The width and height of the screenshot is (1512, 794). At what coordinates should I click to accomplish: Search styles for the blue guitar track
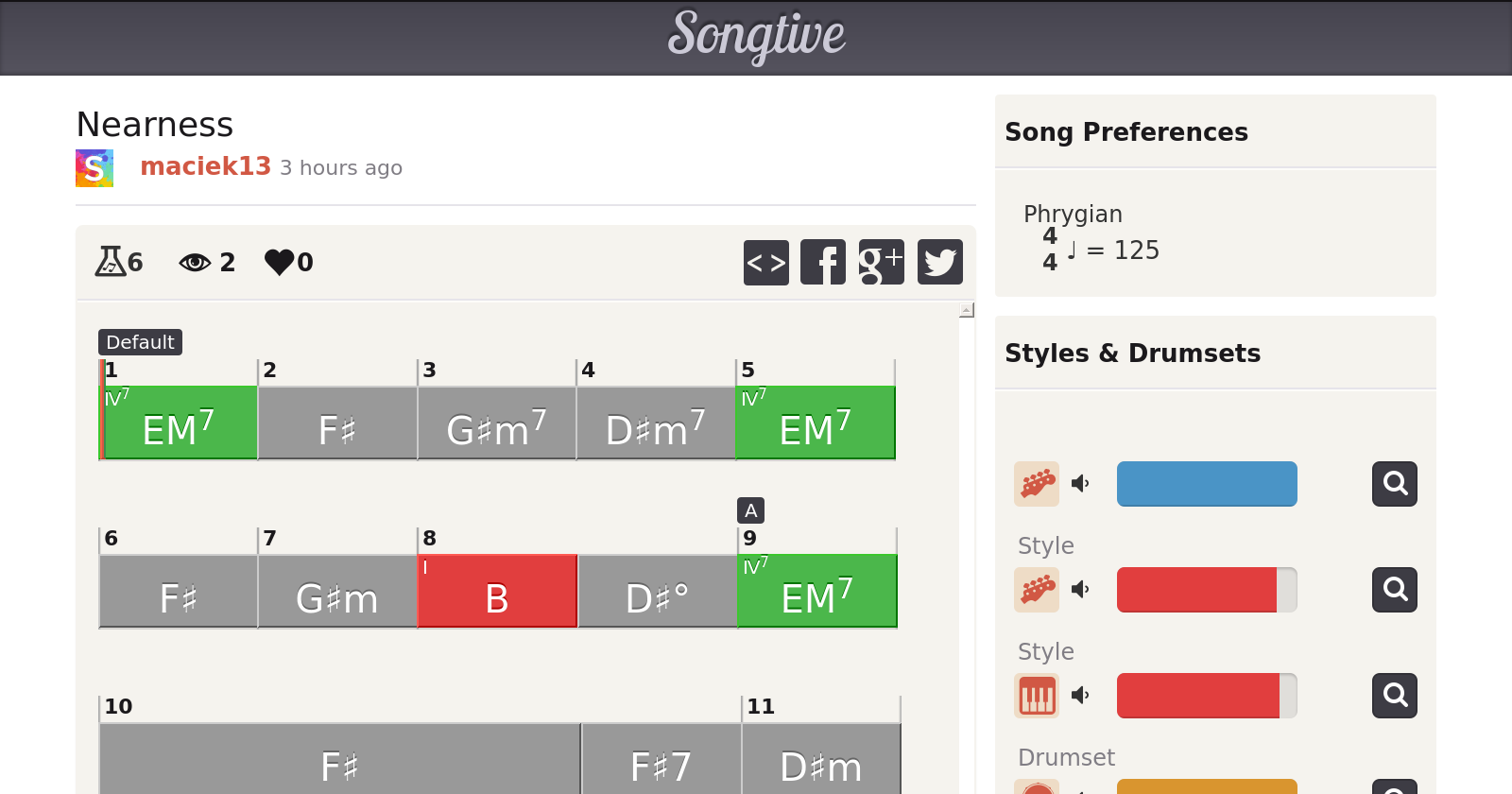tap(1395, 484)
